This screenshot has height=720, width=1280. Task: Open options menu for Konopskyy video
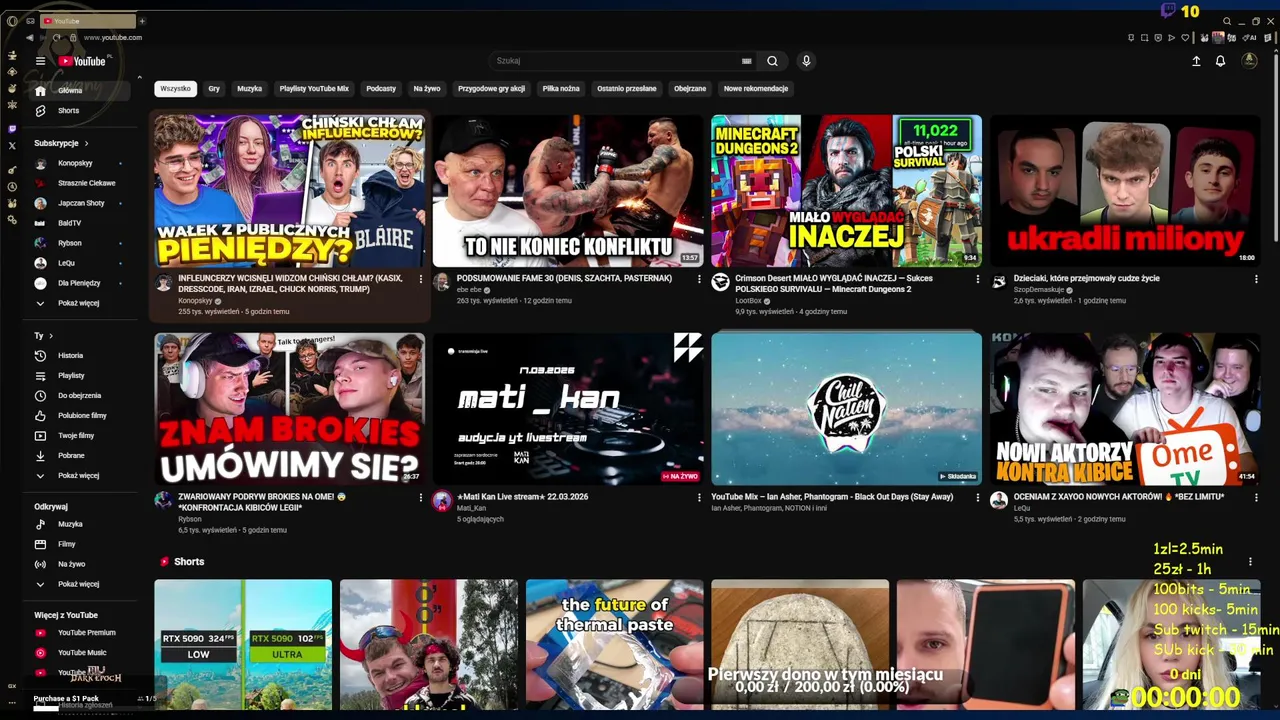(x=420, y=279)
